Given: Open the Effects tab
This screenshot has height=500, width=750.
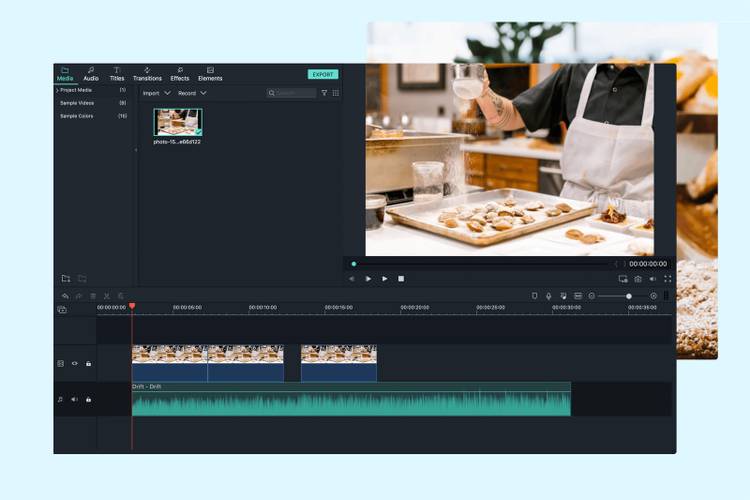Looking at the screenshot, I should click(x=180, y=74).
